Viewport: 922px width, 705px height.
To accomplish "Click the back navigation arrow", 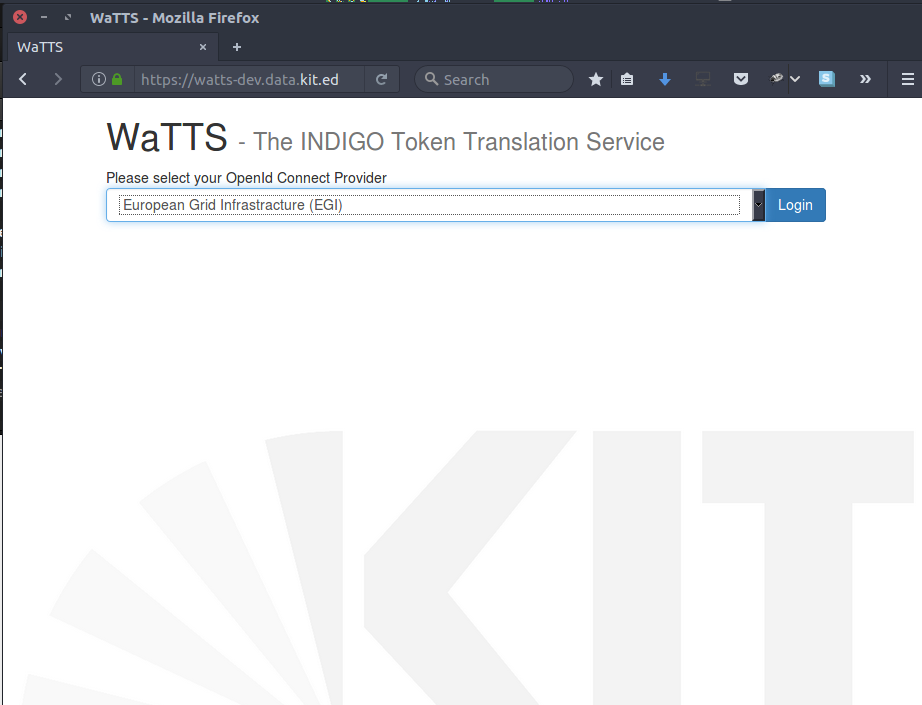I will (23, 79).
